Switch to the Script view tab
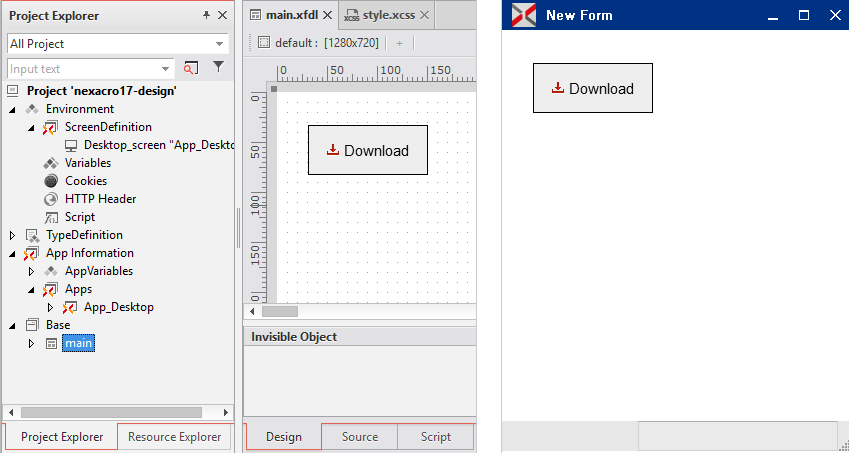Screen dimensions: 849x453 coord(436,437)
